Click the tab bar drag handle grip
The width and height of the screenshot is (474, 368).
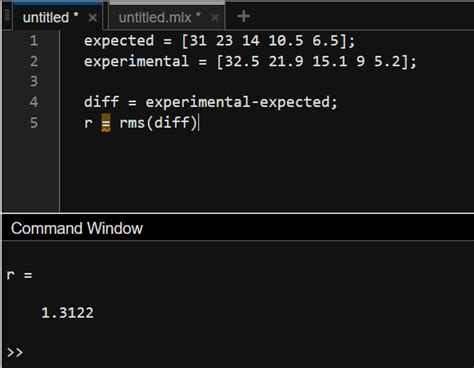tap(7, 16)
